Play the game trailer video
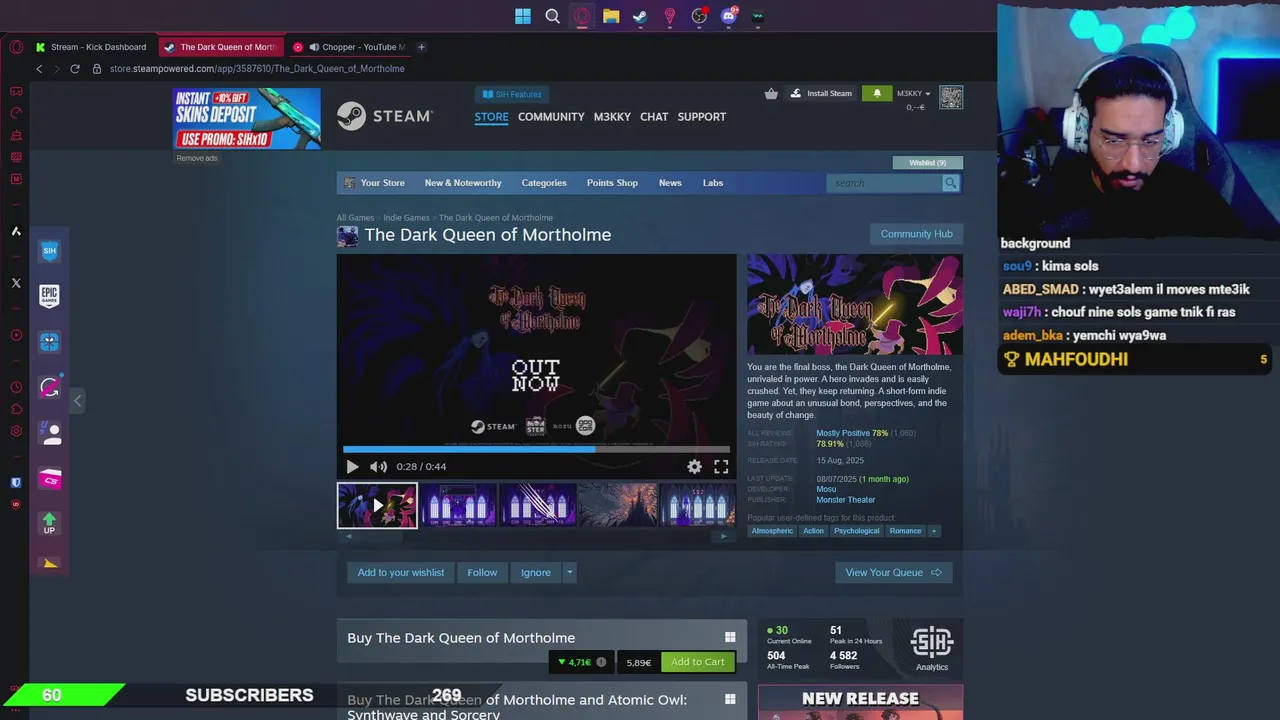 [352, 466]
